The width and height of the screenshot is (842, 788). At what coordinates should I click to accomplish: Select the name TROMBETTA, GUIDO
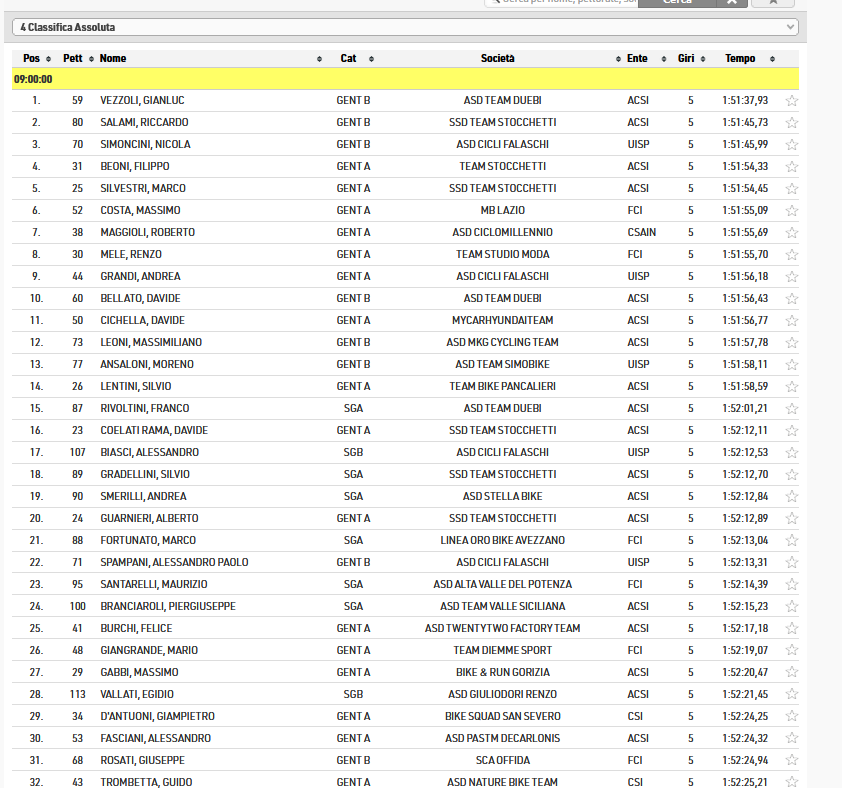coord(146,783)
